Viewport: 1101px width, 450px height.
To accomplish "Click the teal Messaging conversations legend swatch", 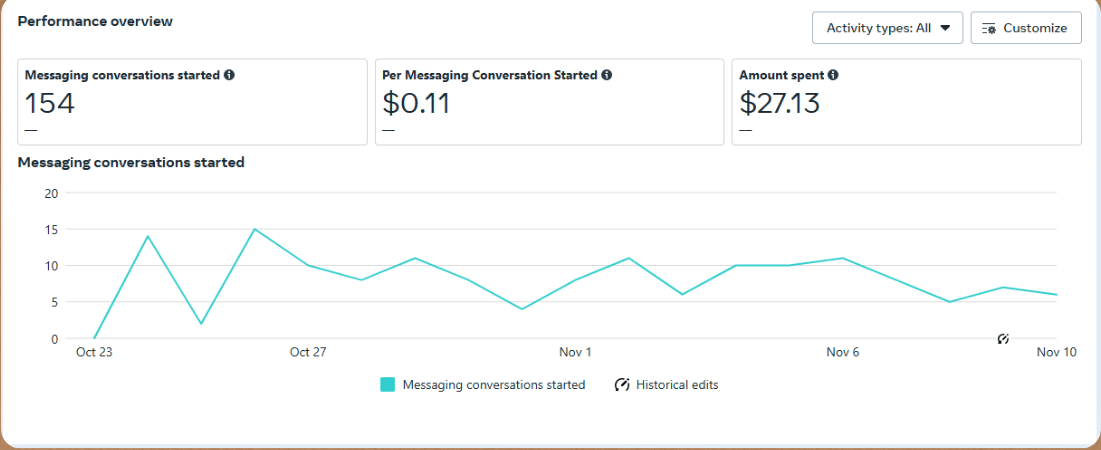I will pyautogui.click(x=388, y=385).
